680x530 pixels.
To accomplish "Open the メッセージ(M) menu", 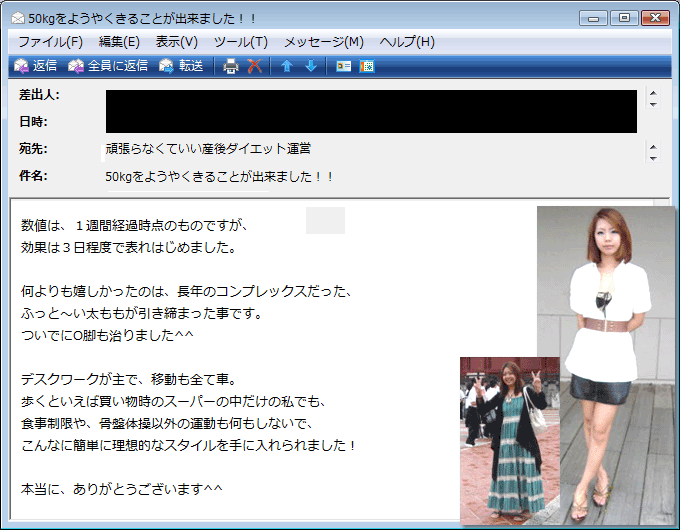I will 324,42.
